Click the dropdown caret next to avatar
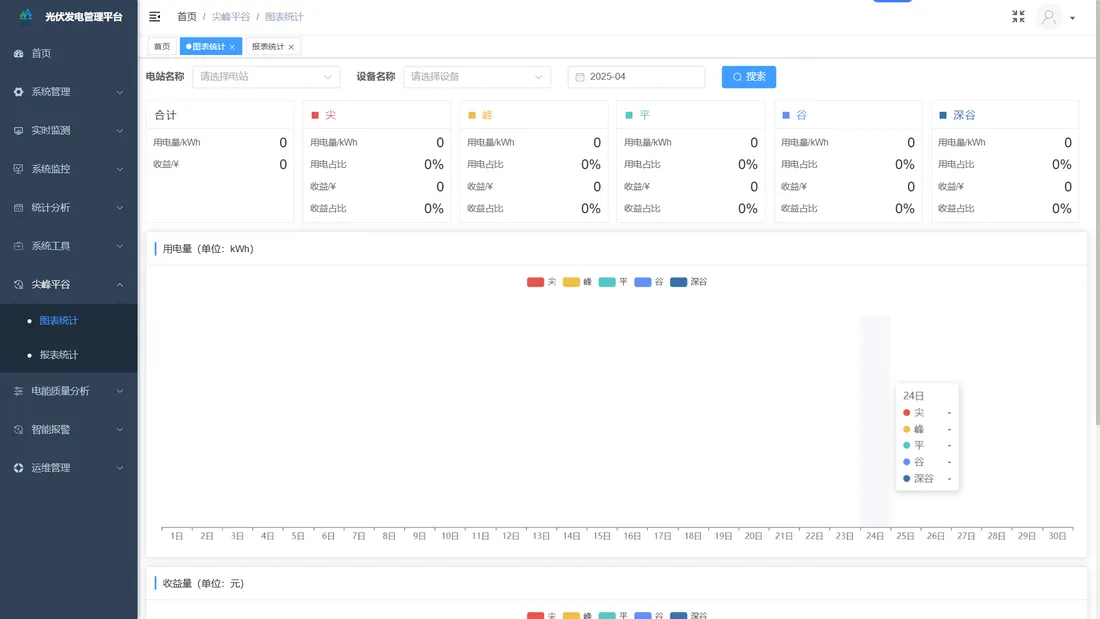Viewport: 1100px width, 619px height. pyautogui.click(x=1073, y=18)
